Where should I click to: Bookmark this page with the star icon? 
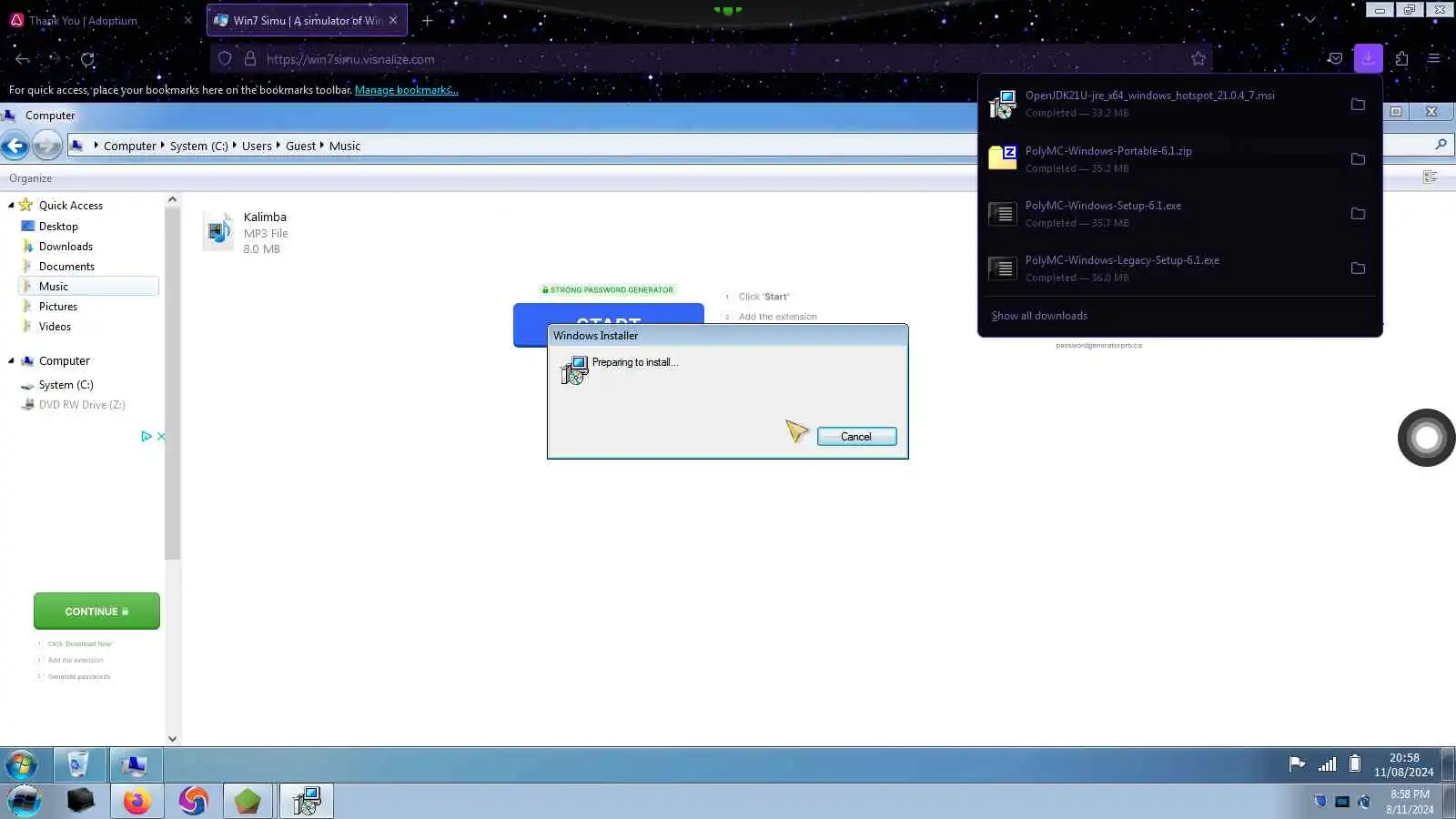point(1198,59)
